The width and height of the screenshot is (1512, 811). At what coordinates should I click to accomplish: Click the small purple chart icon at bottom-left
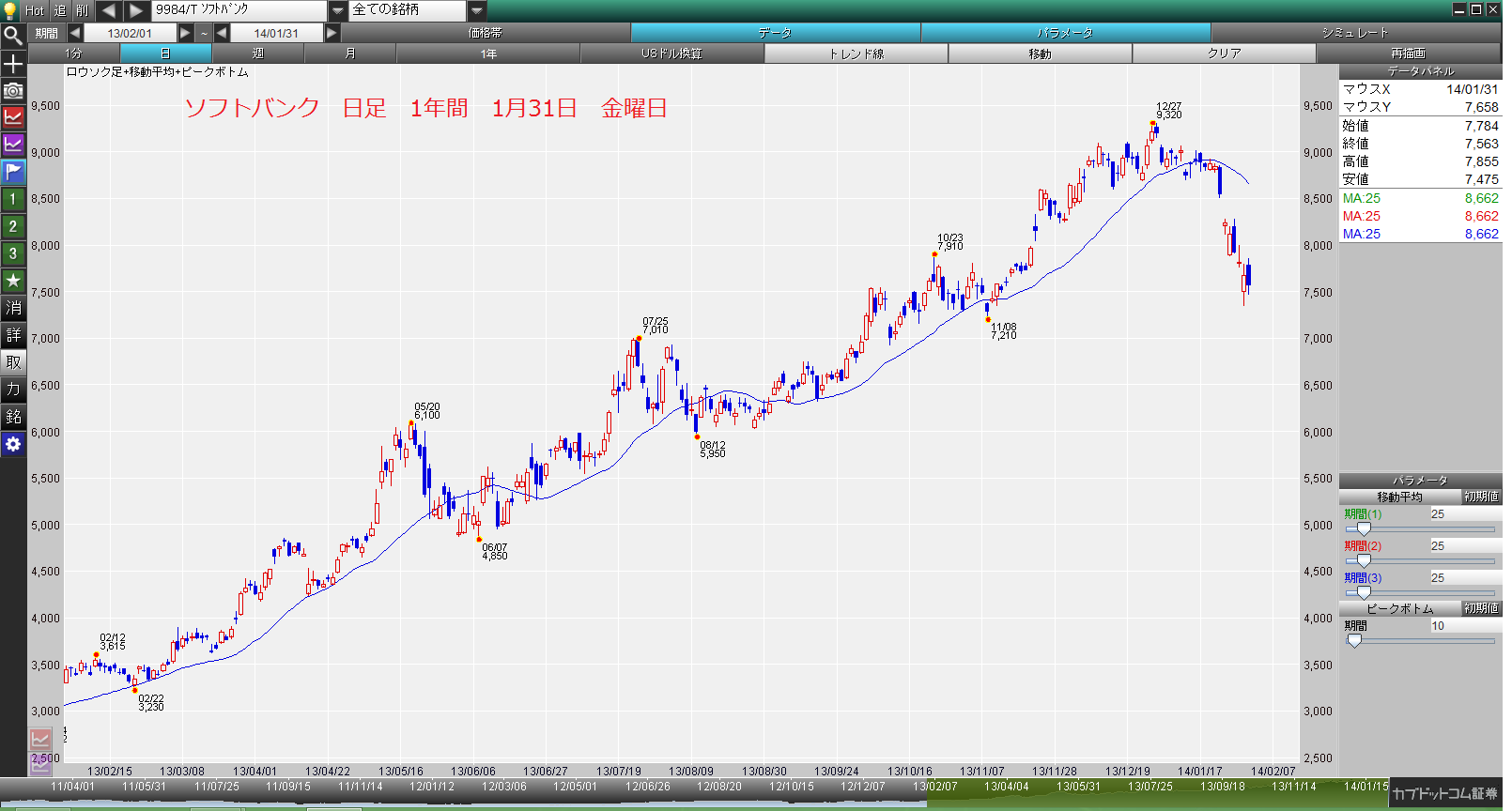[x=39, y=764]
